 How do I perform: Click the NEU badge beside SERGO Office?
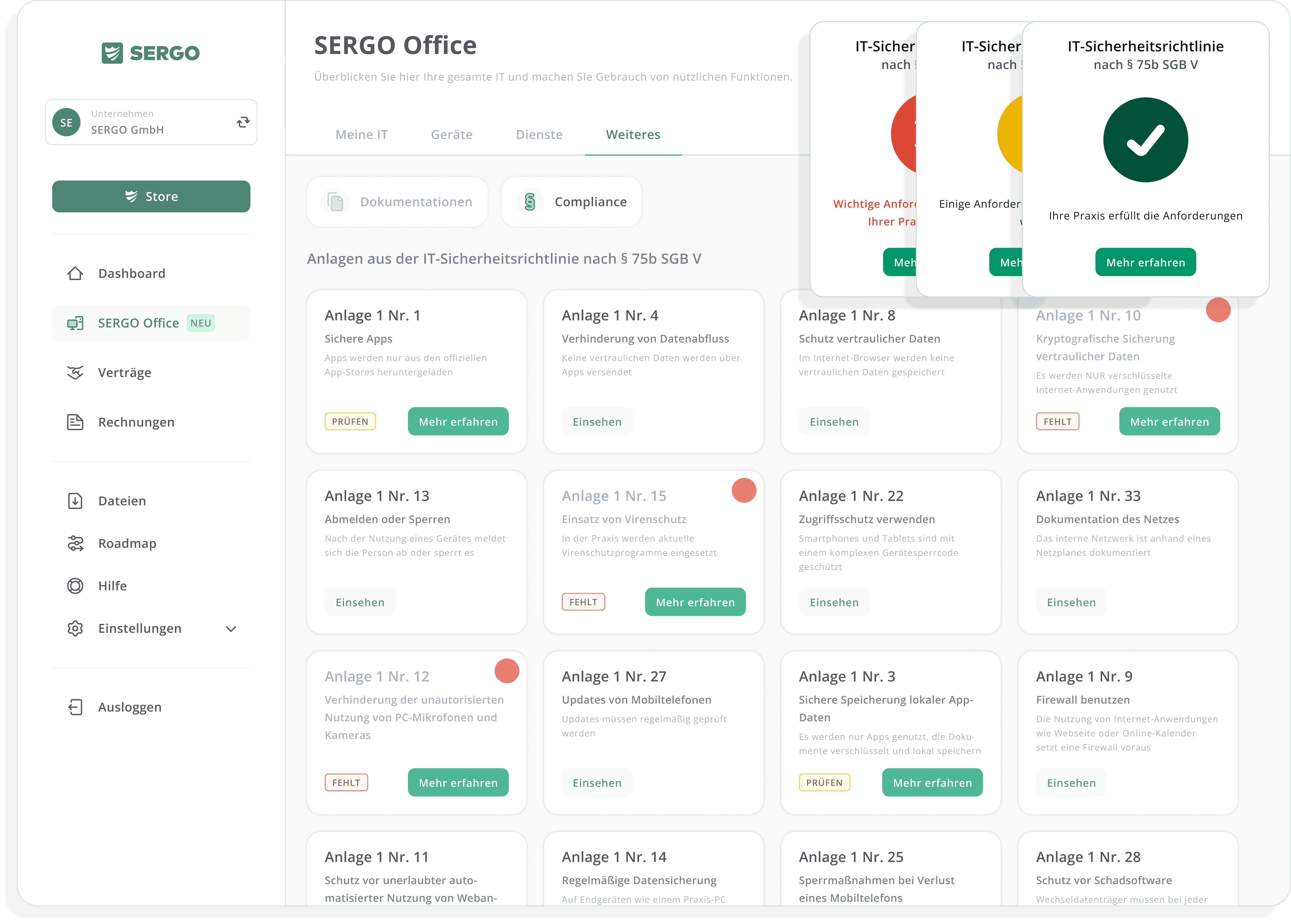[201, 323]
